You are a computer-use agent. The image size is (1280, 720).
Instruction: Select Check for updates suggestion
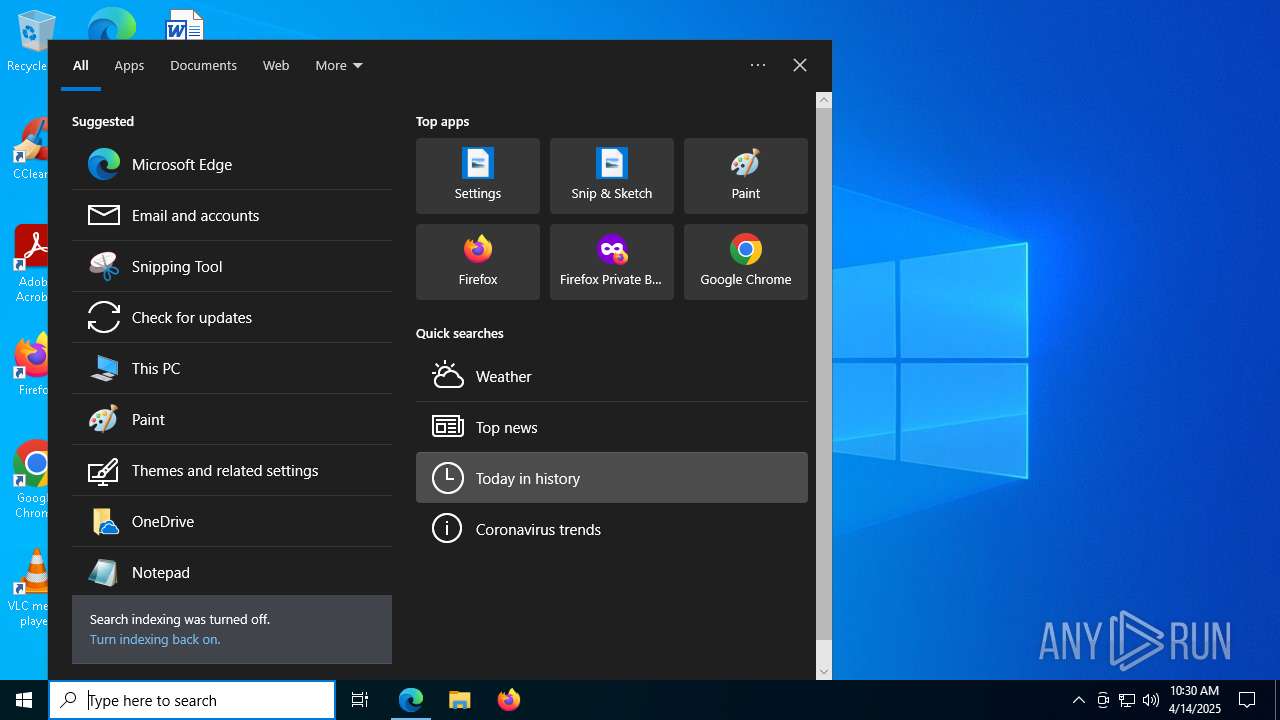click(232, 317)
